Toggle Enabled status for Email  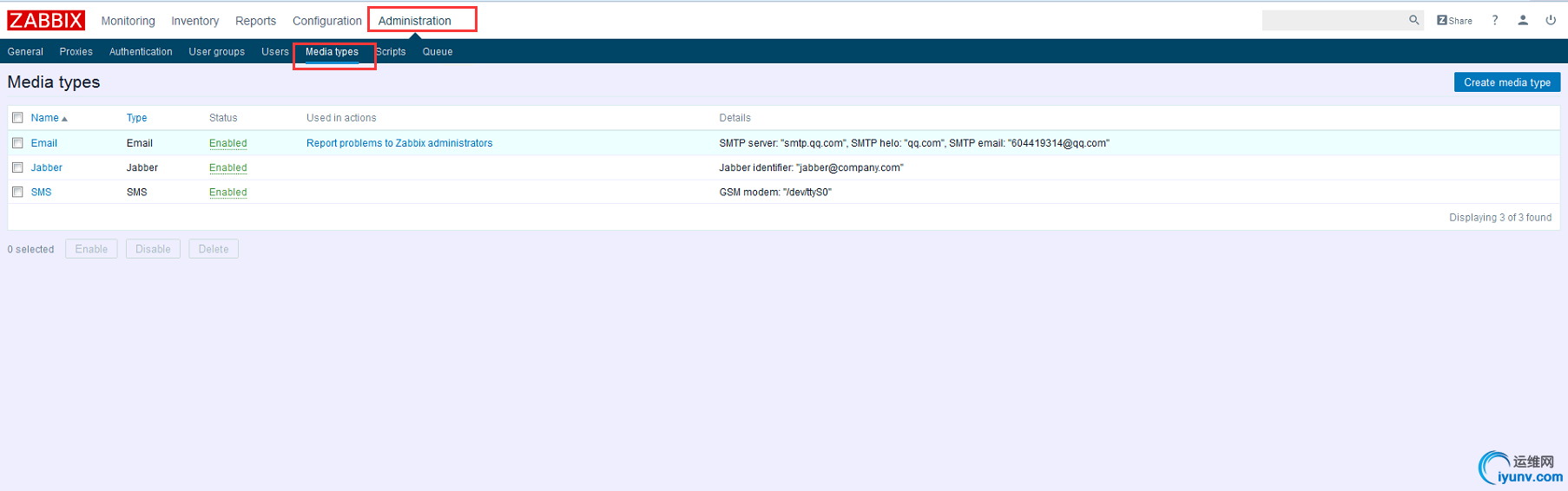click(x=227, y=143)
